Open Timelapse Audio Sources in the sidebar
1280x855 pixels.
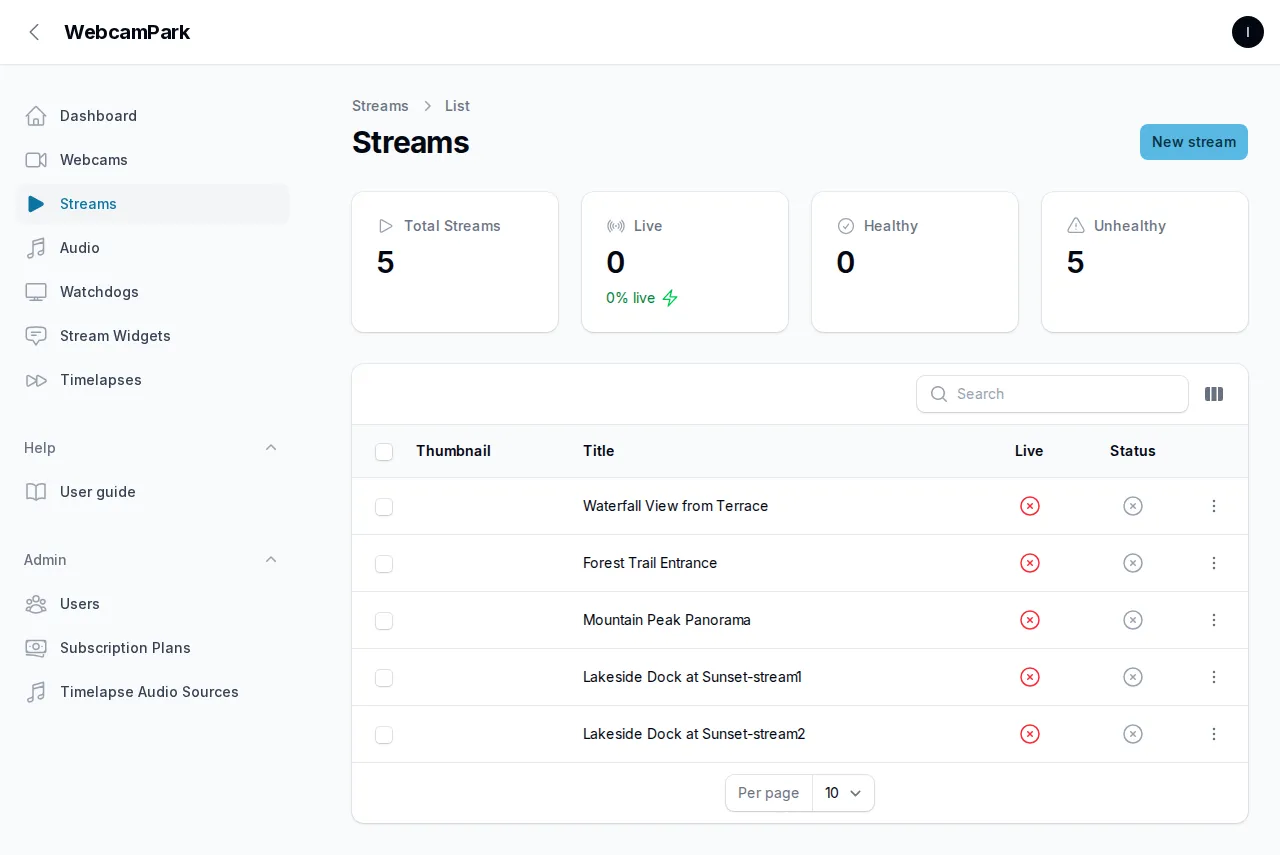pyautogui.click(x=153, y=692)
